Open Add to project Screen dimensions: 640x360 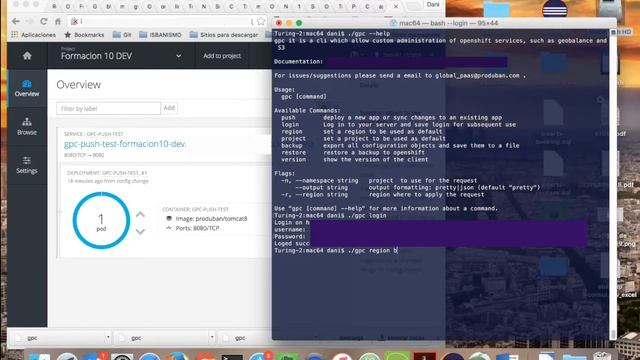tap(222, 56)
